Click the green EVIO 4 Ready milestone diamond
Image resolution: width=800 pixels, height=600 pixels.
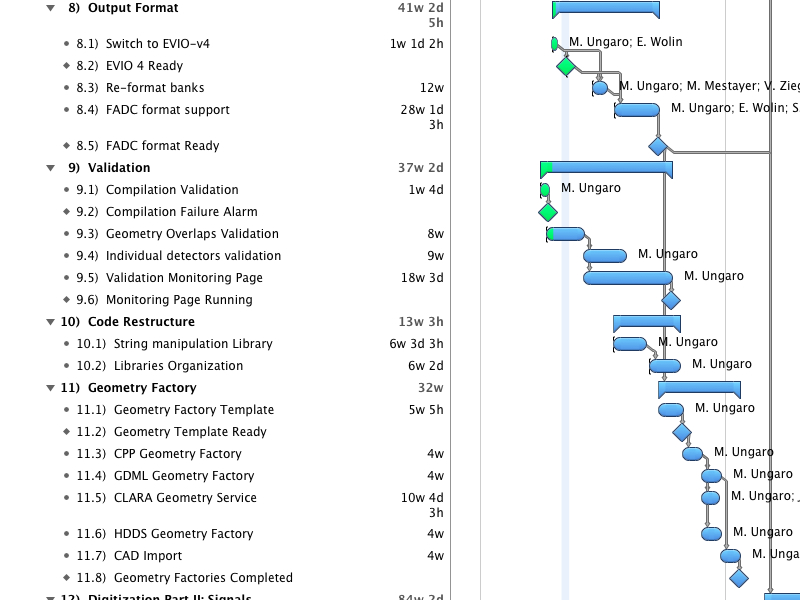click(566, 66)
